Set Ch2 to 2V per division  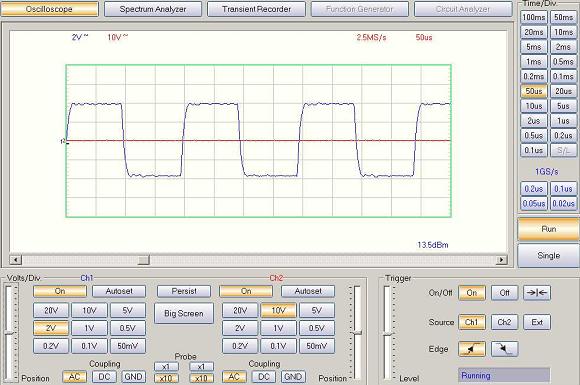coord(240,328)
